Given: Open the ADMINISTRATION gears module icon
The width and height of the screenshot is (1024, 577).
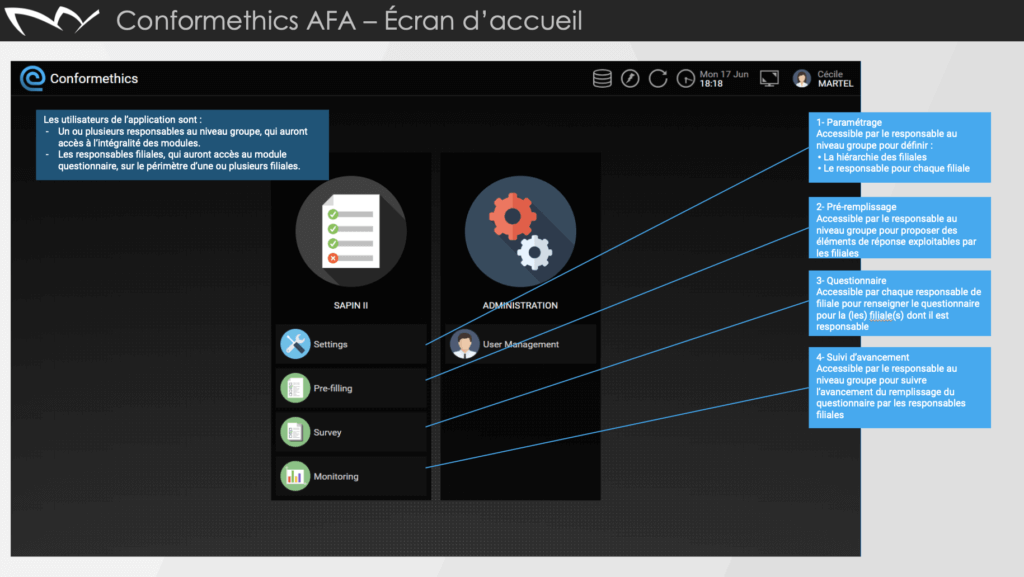Looking at the screenshot, I should pos(520,231).
